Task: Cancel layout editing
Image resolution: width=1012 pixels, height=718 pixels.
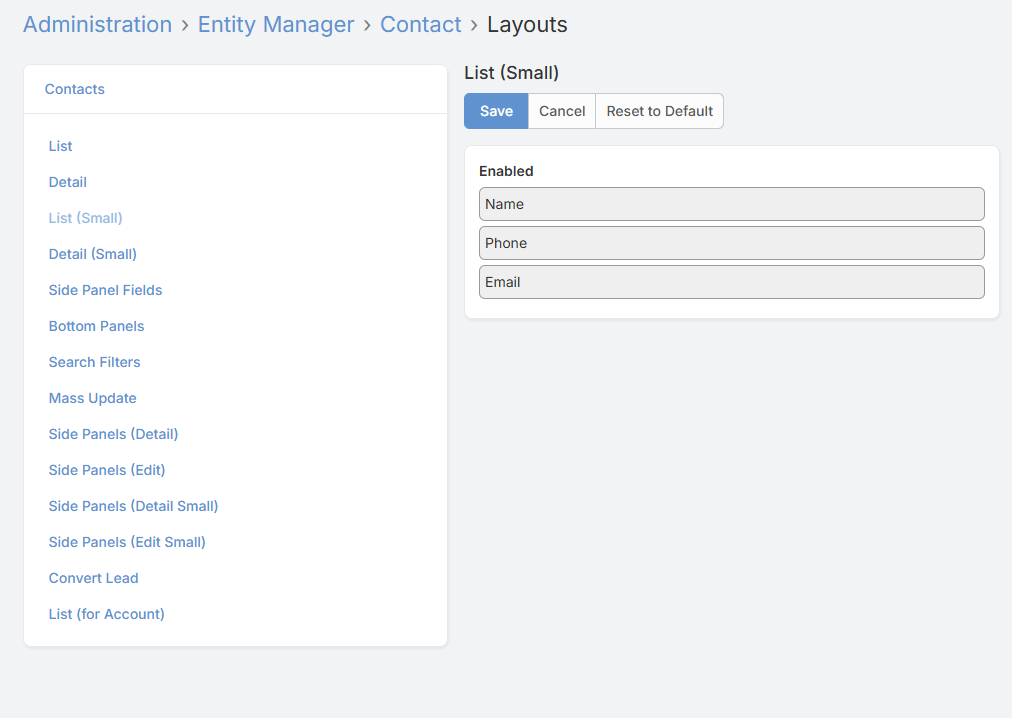Action: point(562,111)
